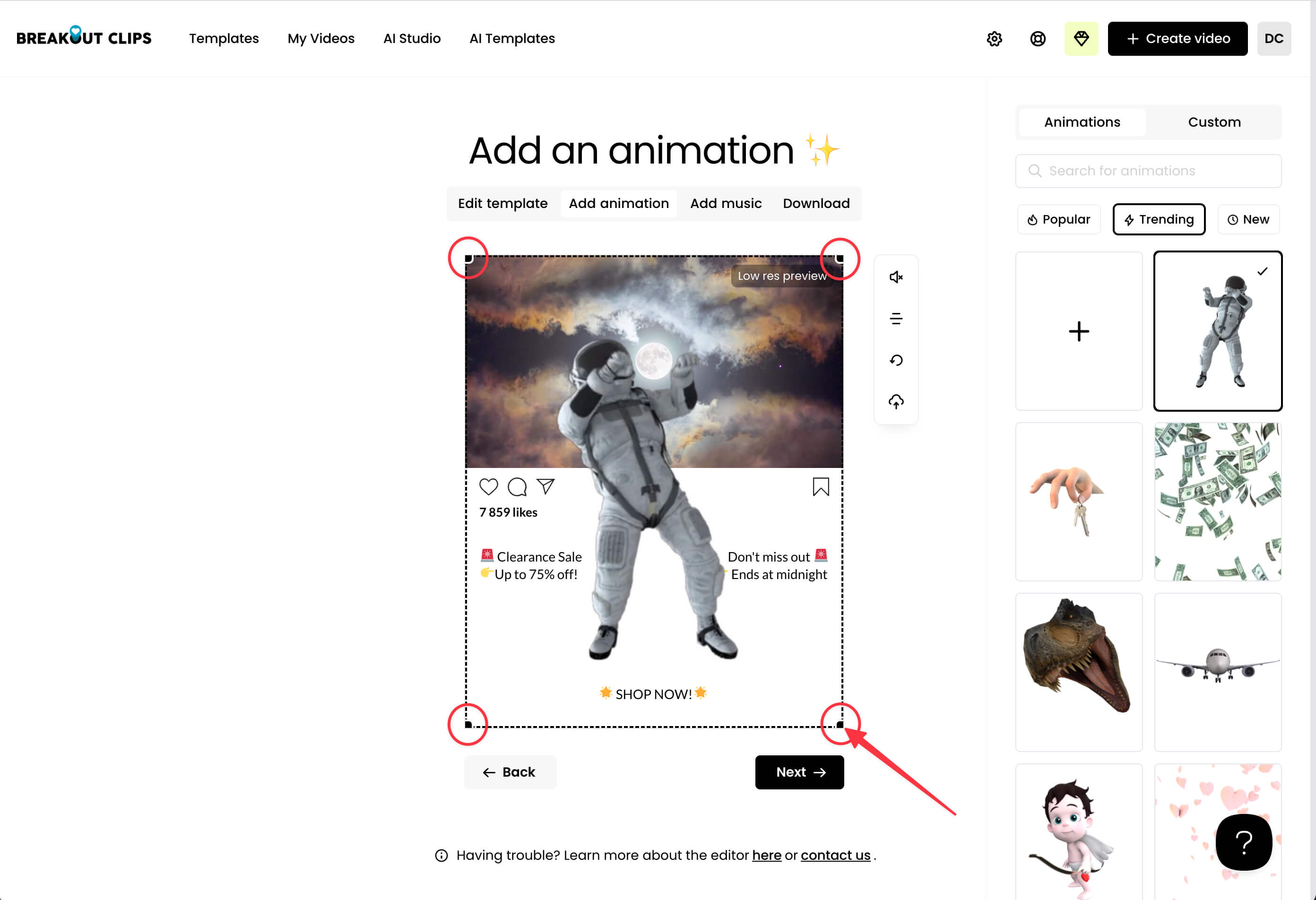Open the DC account menu

pyautogui.click(x=1273, y=38)
